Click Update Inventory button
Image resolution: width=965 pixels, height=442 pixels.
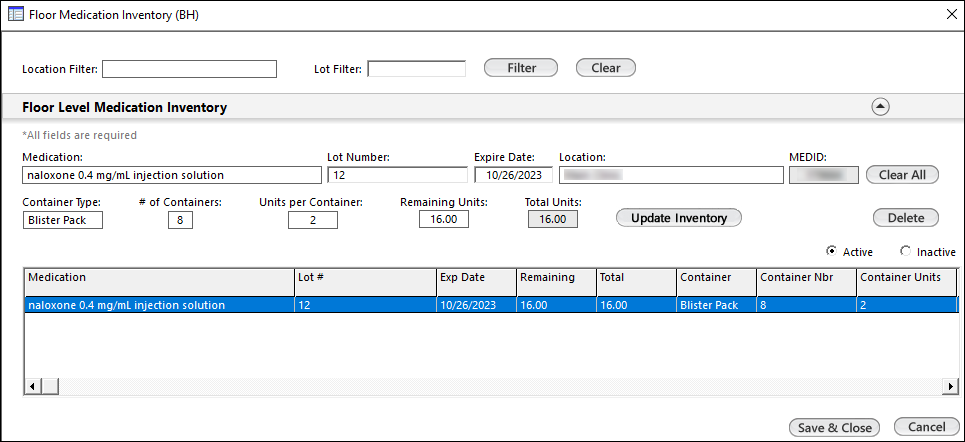click(x=678, y=218)
